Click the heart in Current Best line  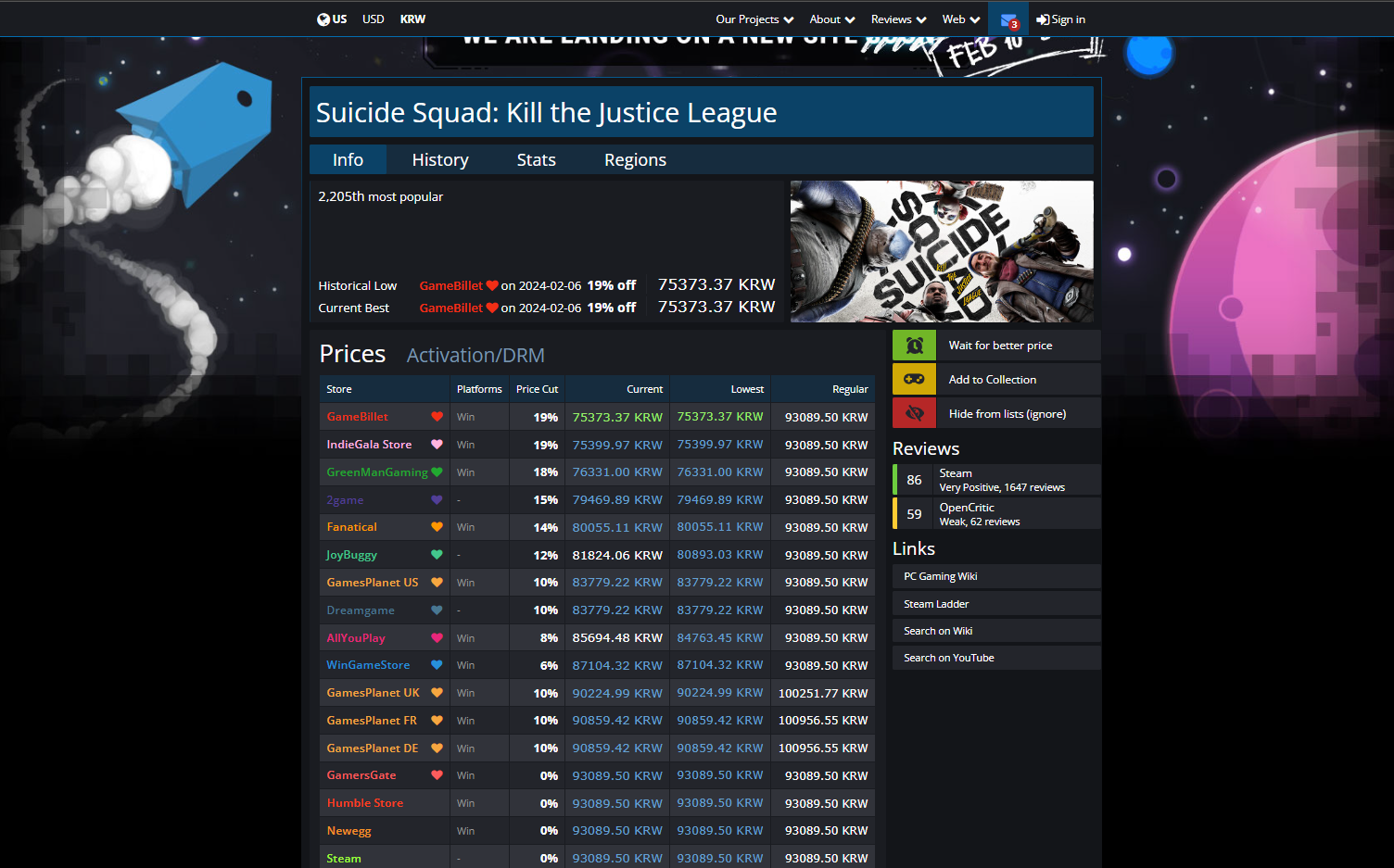coord(492,308)
